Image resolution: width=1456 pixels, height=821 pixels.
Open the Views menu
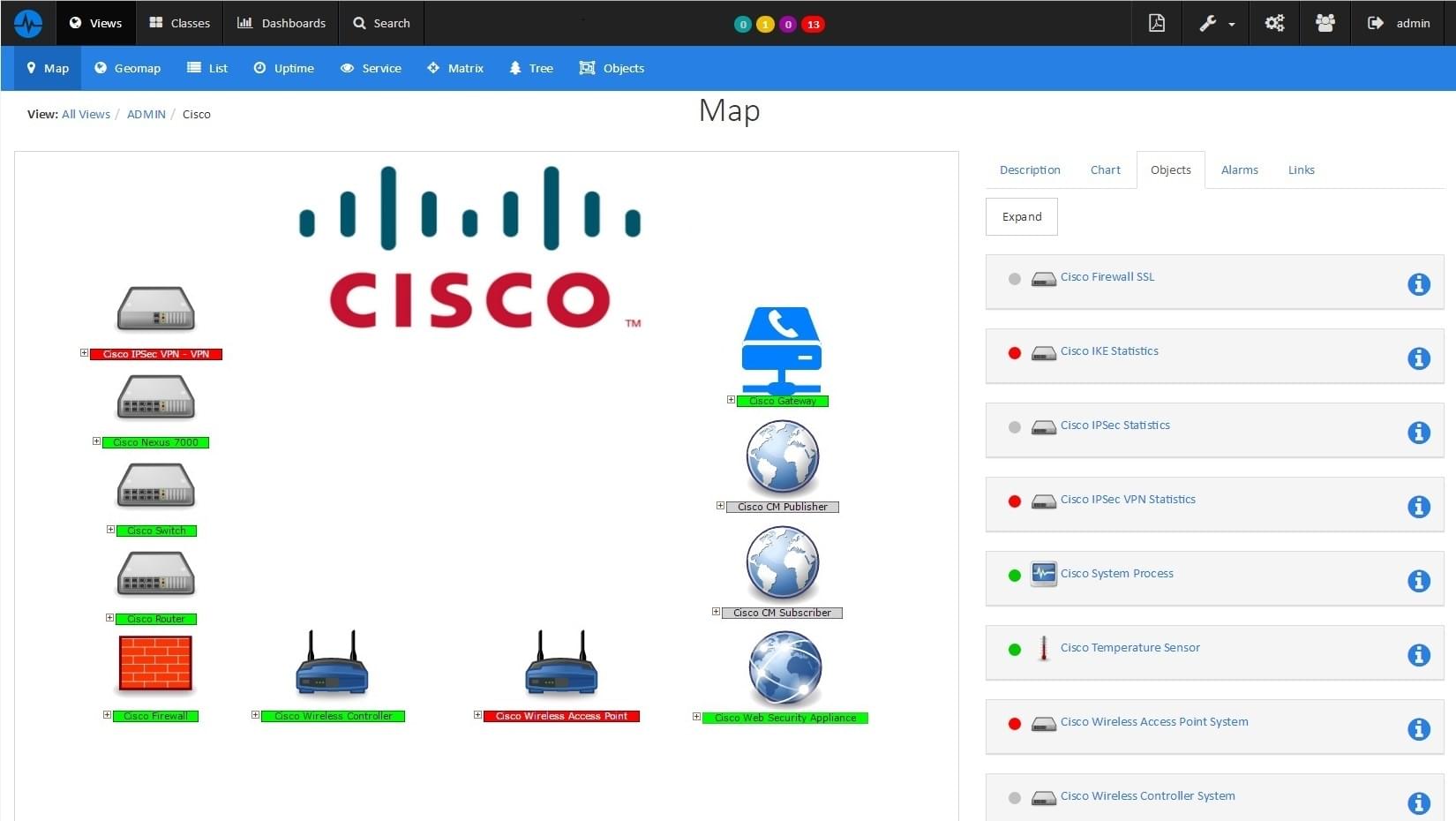click(x=95, y=23)
